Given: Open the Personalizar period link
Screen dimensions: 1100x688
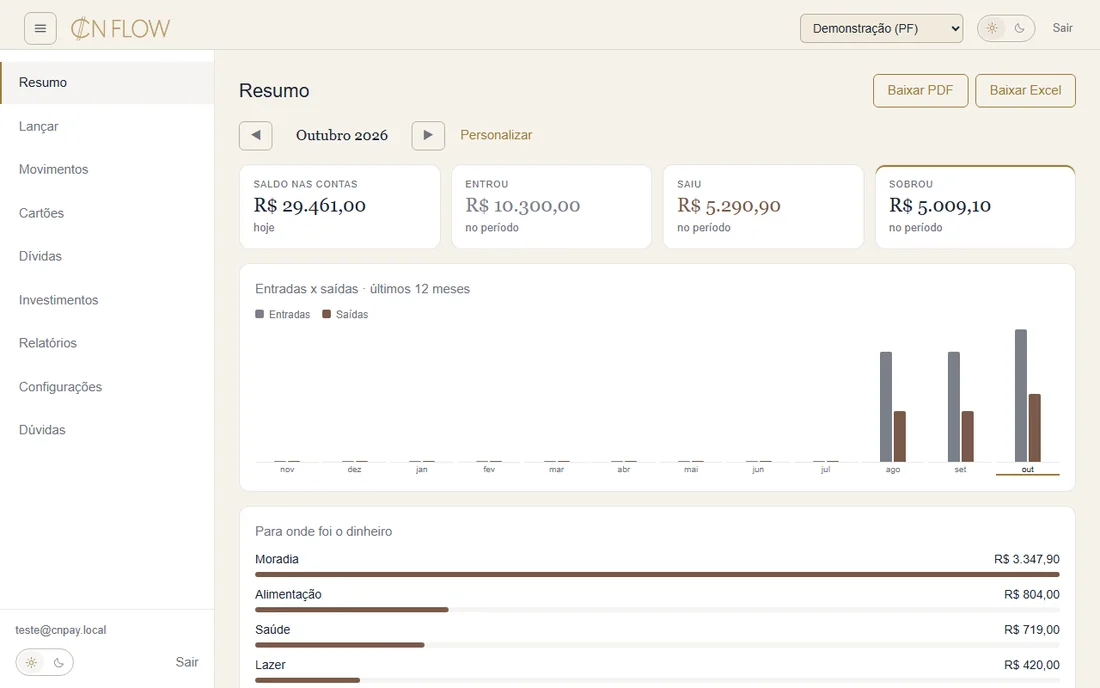Looking at the screenshot, I should 496,135.
